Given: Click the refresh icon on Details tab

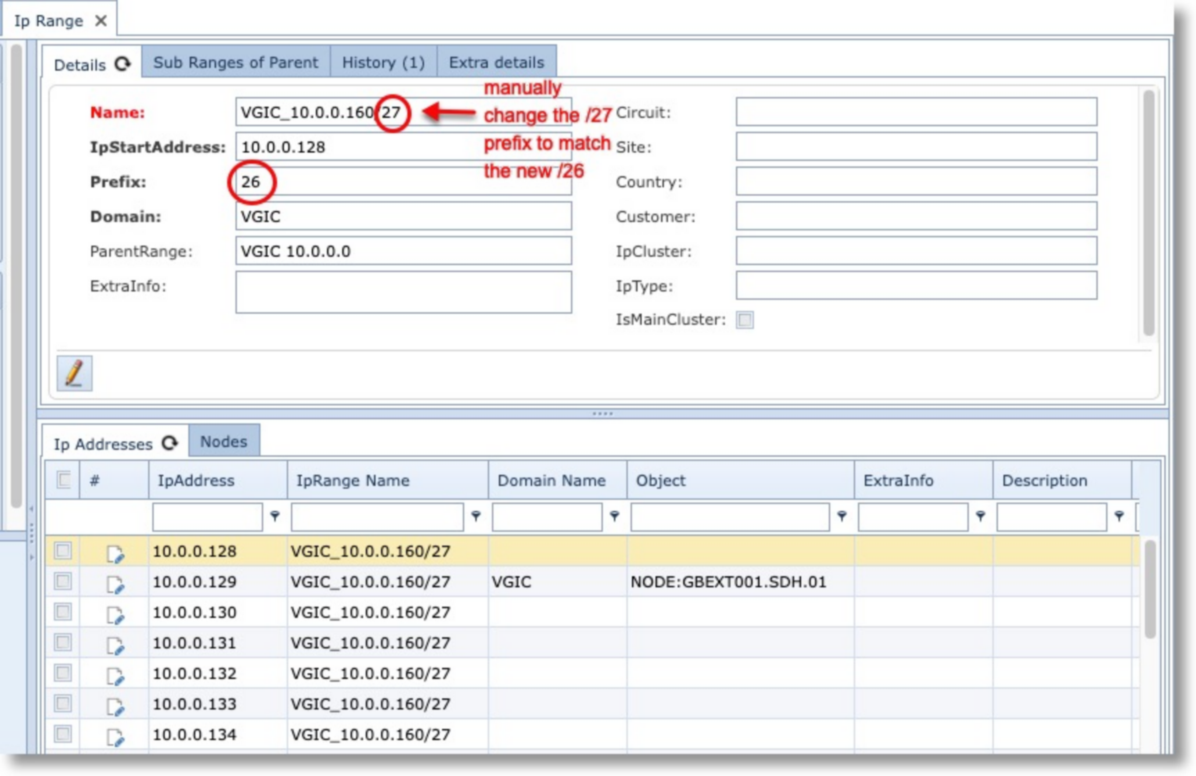Looking at the screenshot, I should pos(122,64).
